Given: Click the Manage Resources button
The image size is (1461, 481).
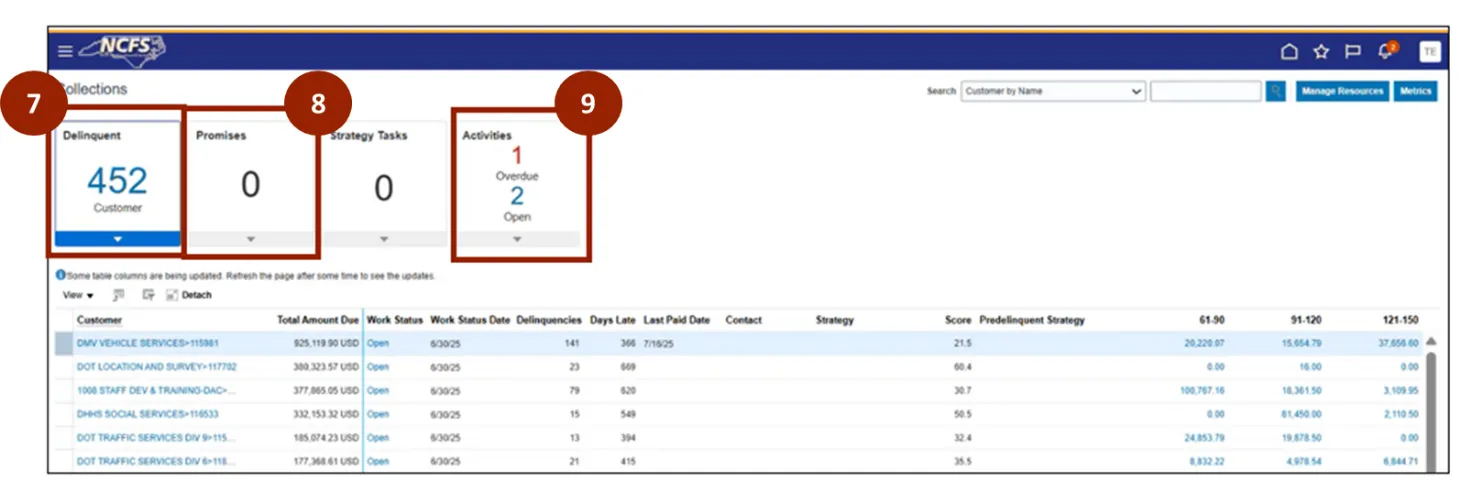Looking at the screenshot, I should coord(1342,91).
